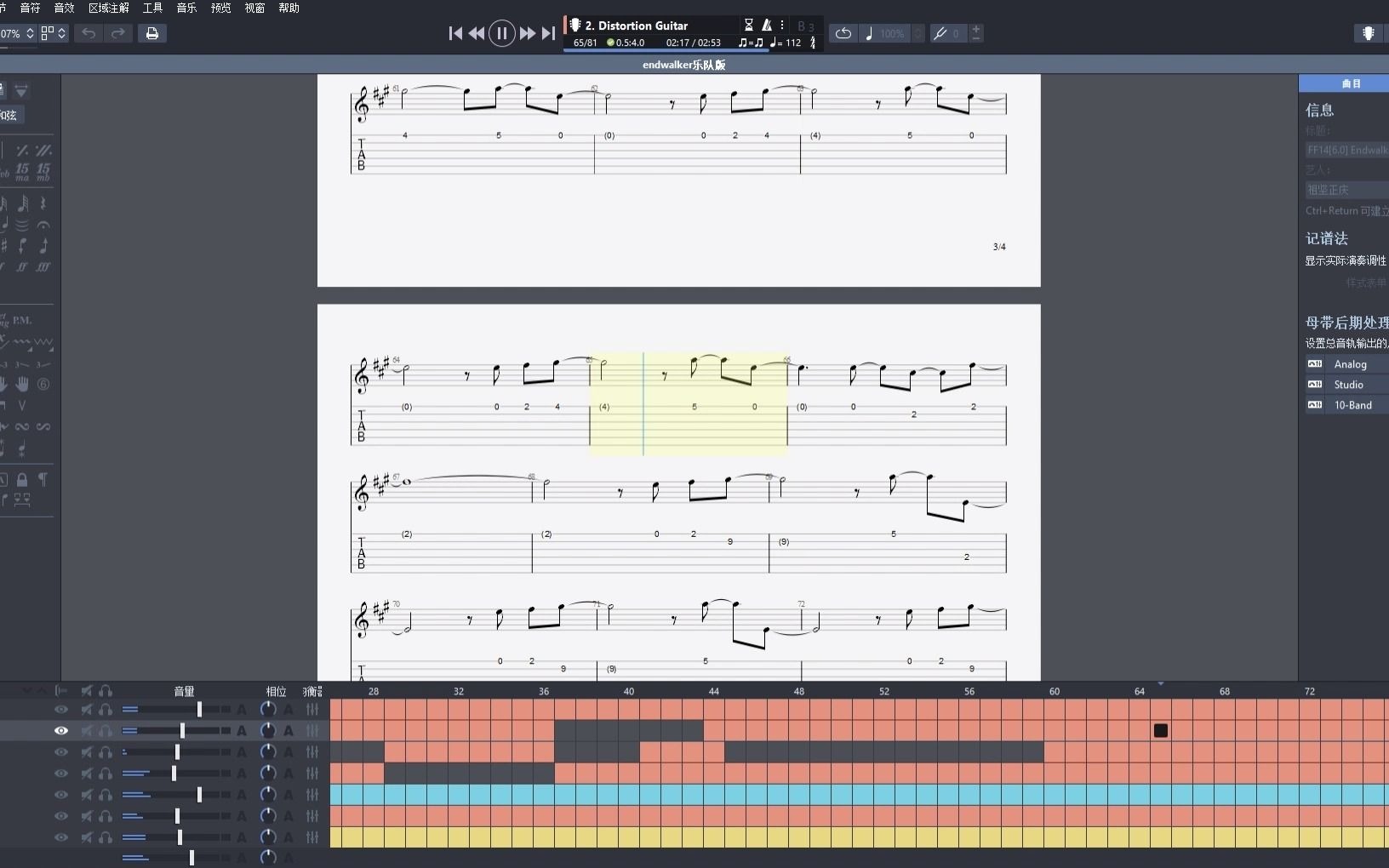Fast-forward to the next bar

tap(528, 33)
